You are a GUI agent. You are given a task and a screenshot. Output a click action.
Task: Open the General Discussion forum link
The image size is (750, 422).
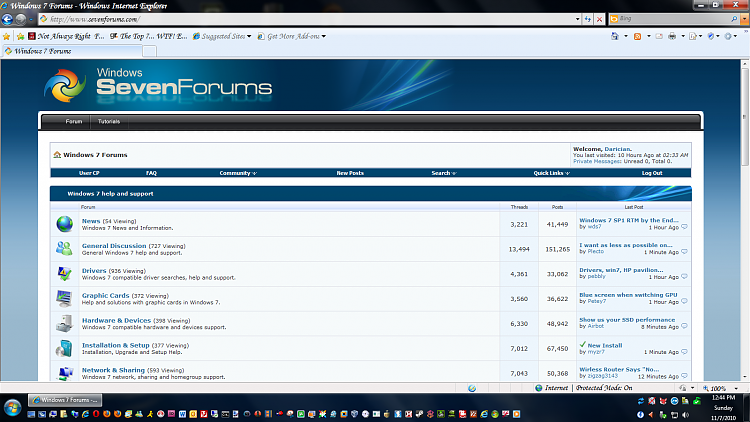114,246
